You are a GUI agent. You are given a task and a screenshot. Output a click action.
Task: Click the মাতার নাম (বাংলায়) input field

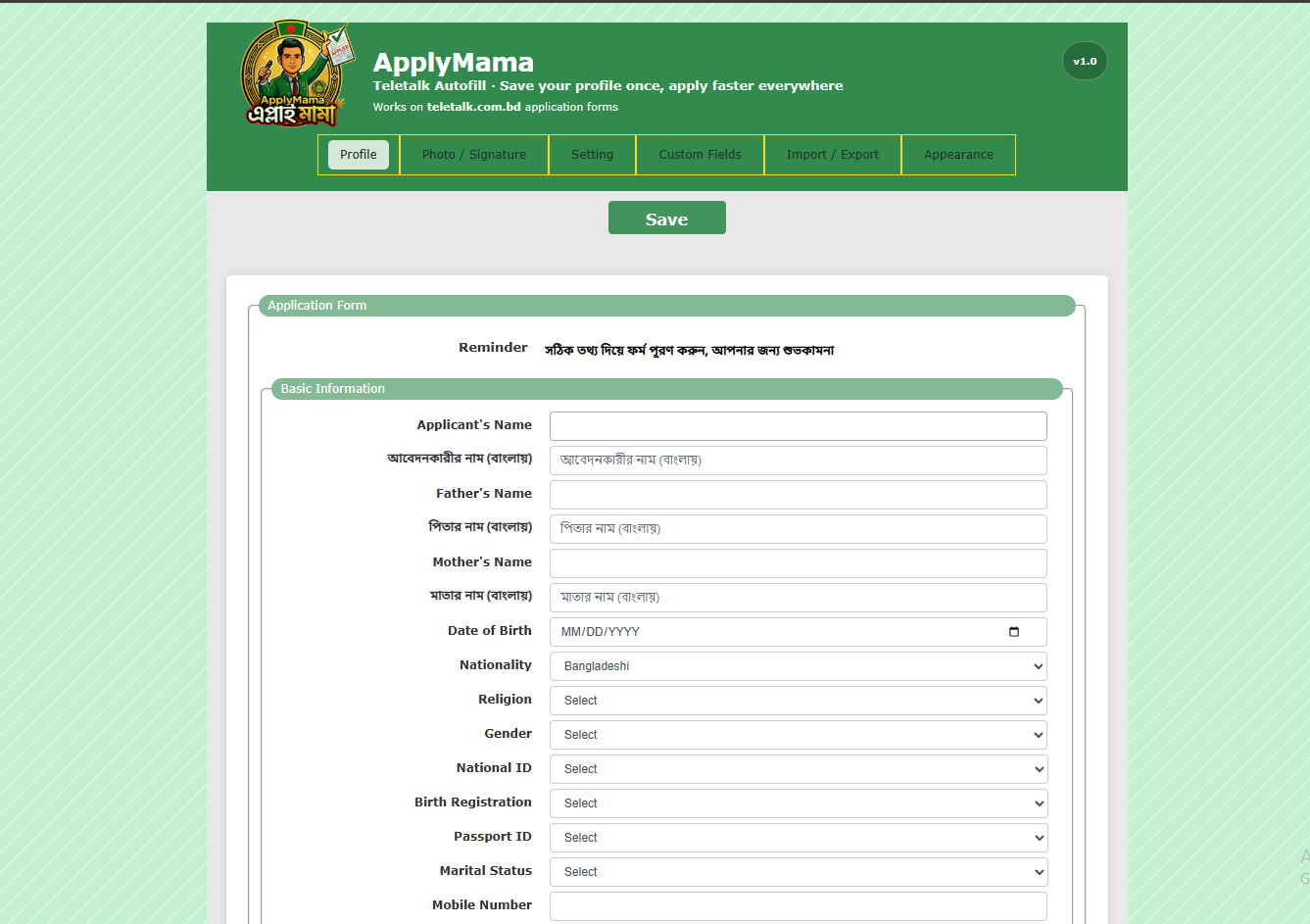[x=799, y=598]
